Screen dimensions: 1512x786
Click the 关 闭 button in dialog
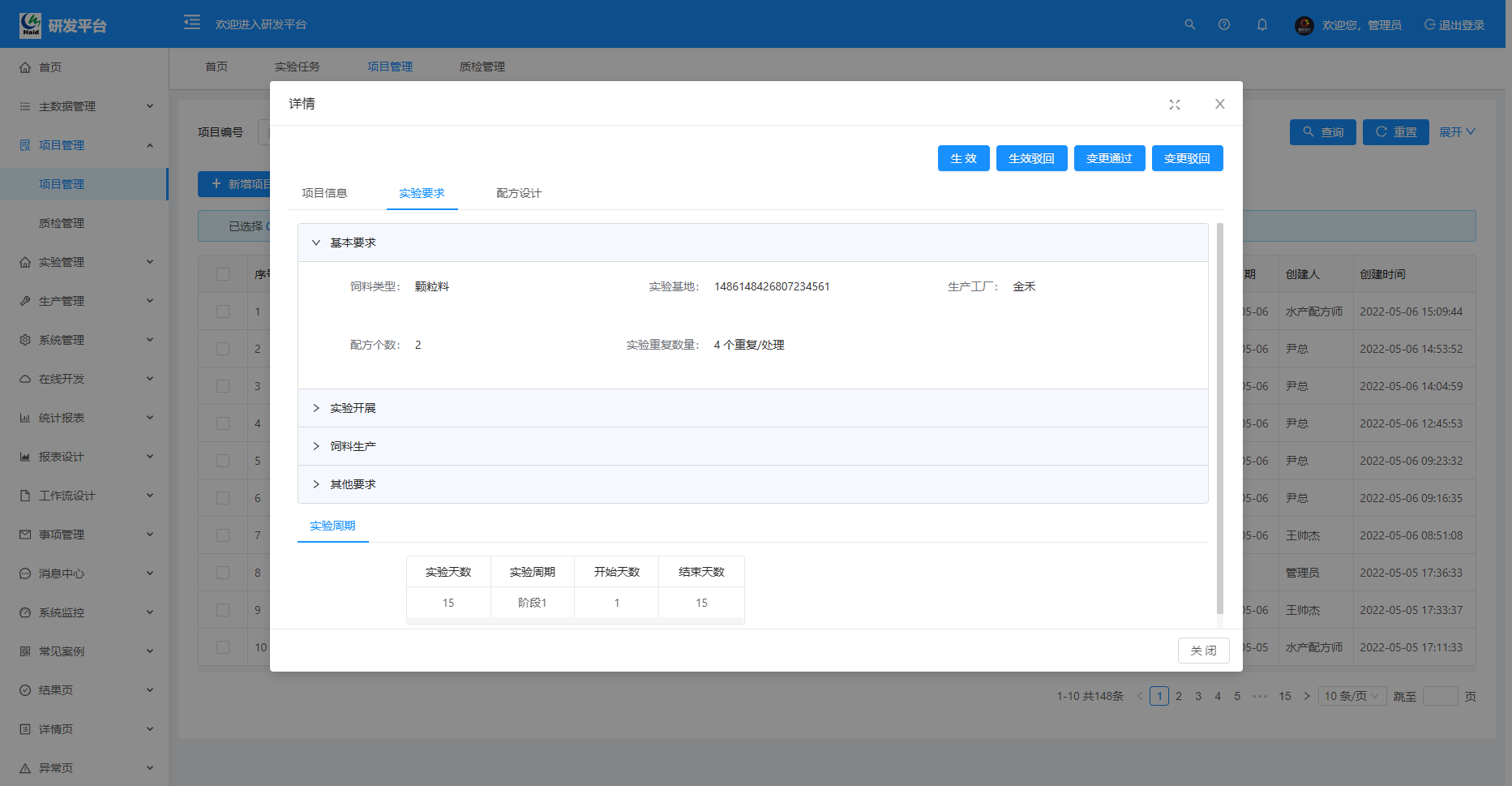(1203, 651)
